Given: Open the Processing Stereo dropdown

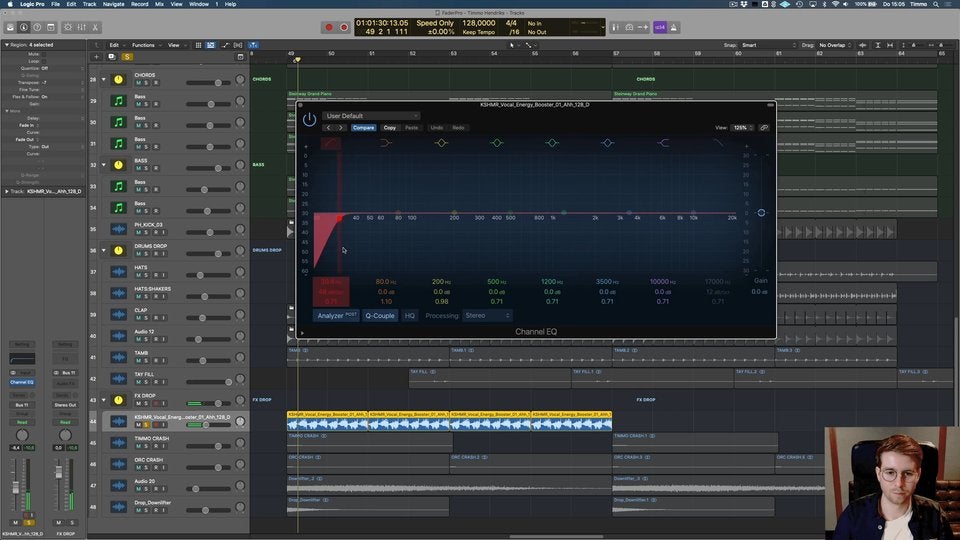Looking at the screenshot, I should pos(487,316).
